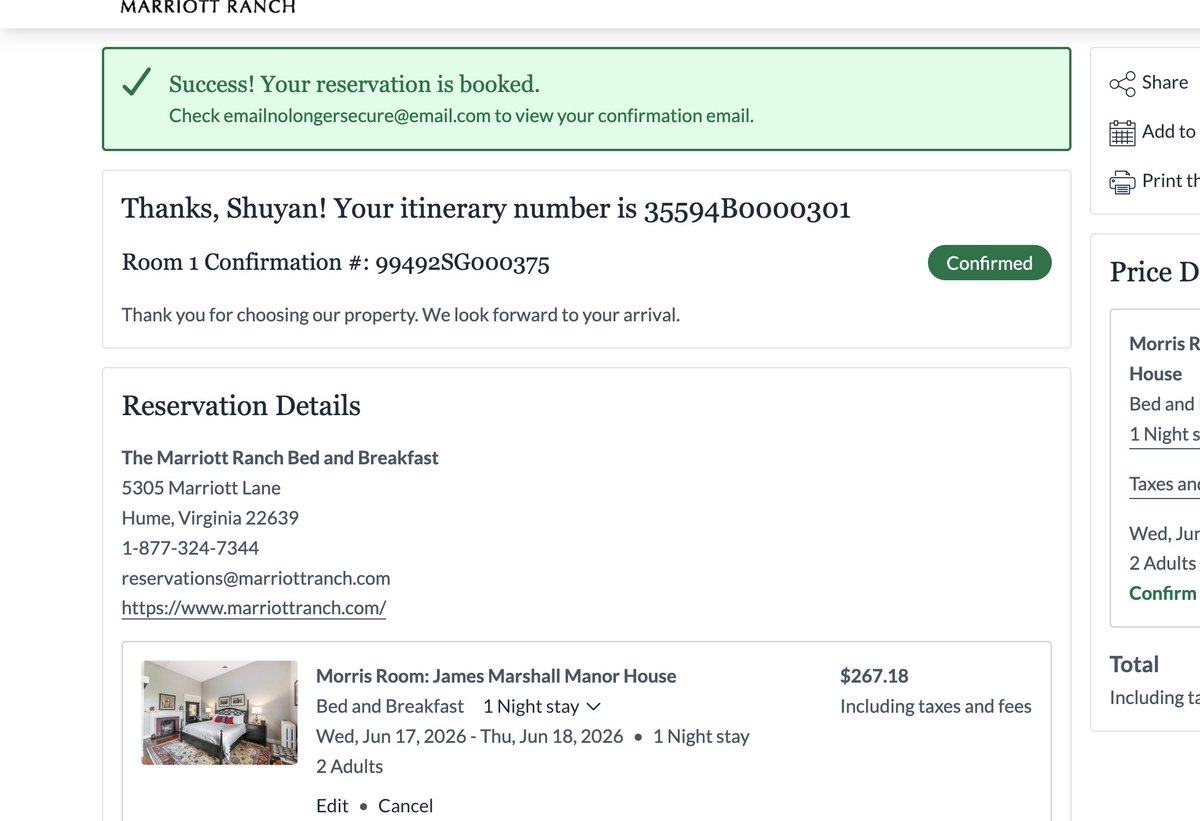Click the Success! Your reservation is booked heading
This screenshot has width=1200, height=821.
click(354, 84)
